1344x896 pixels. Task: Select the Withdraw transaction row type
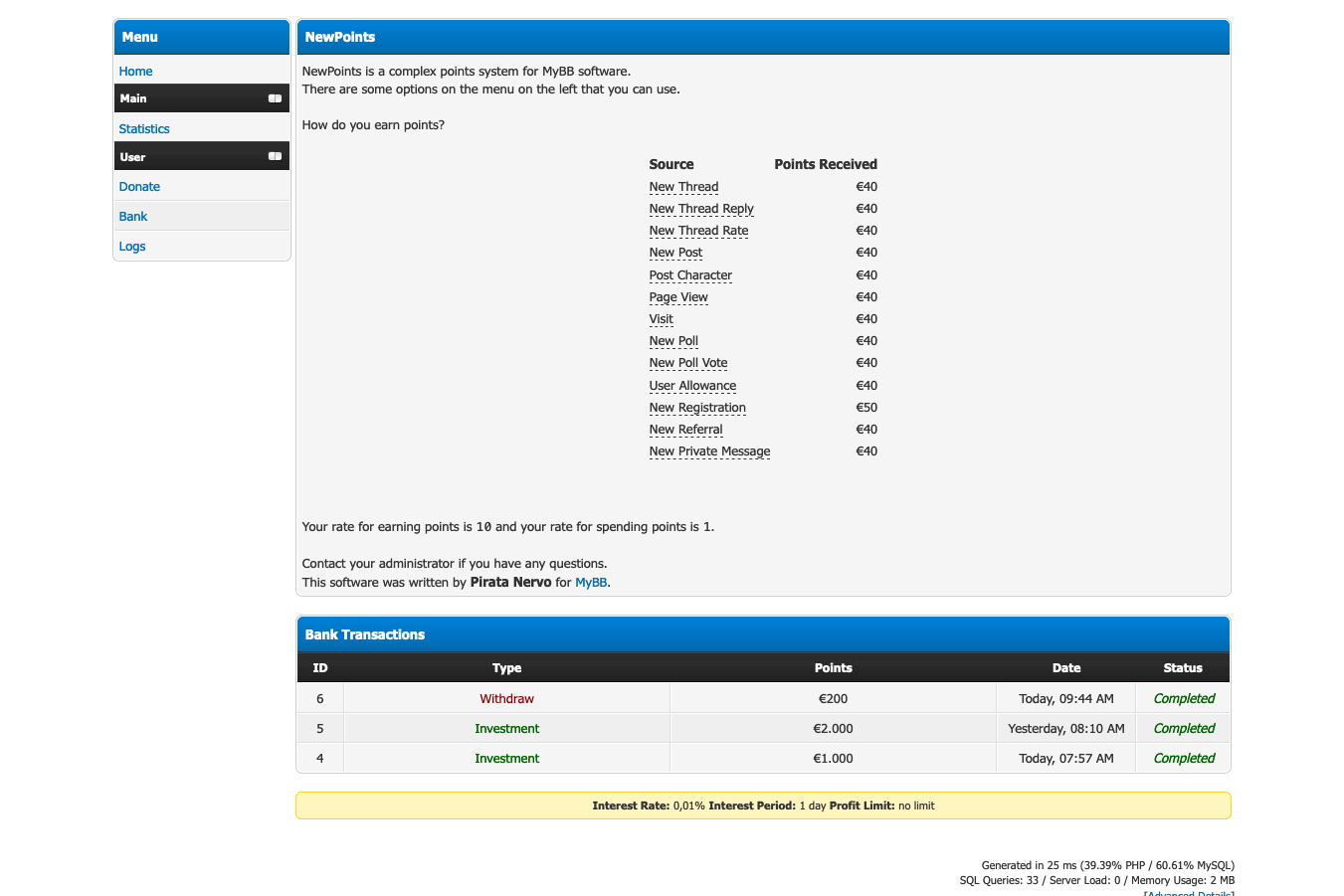(506, 699)
